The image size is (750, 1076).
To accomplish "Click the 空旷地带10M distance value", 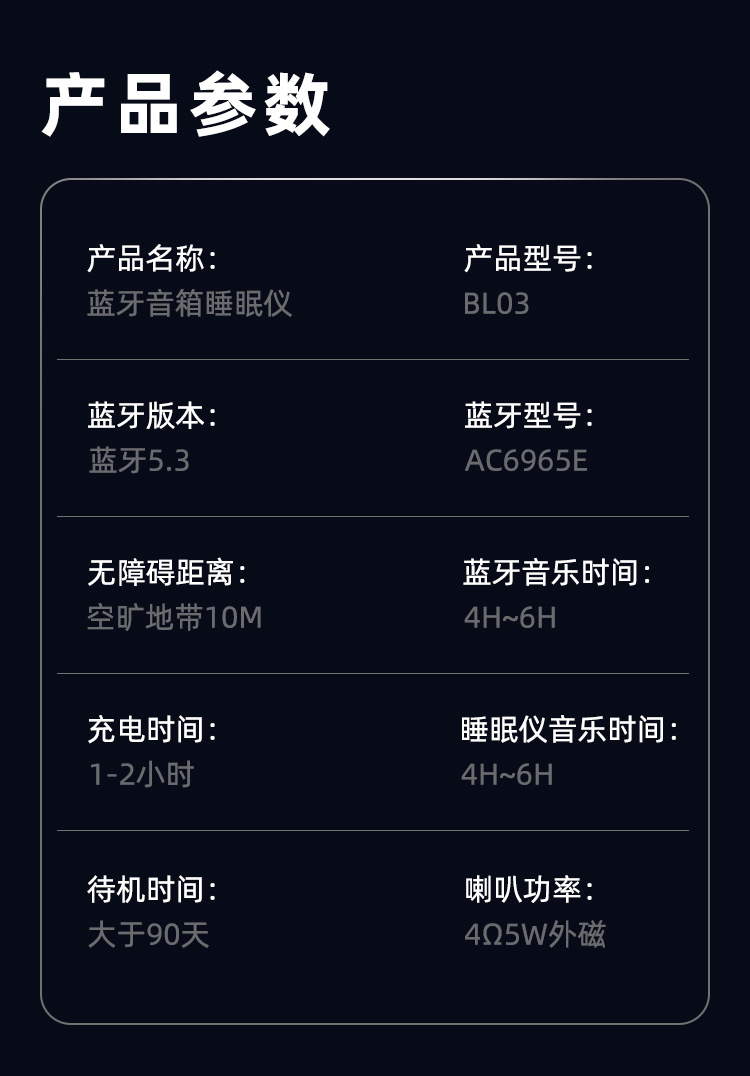I will [175, 617].
